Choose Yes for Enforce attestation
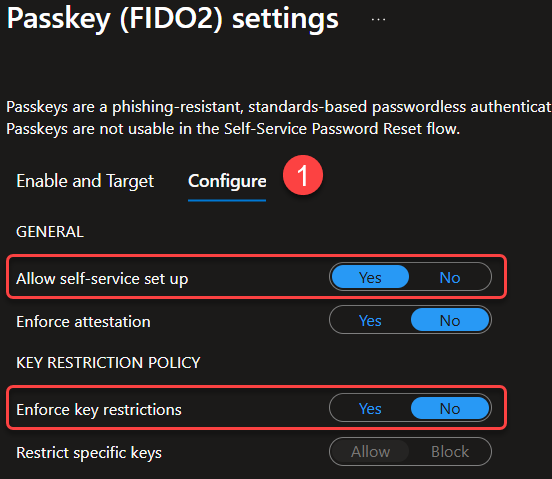552x479 pixels. point(370,320)
